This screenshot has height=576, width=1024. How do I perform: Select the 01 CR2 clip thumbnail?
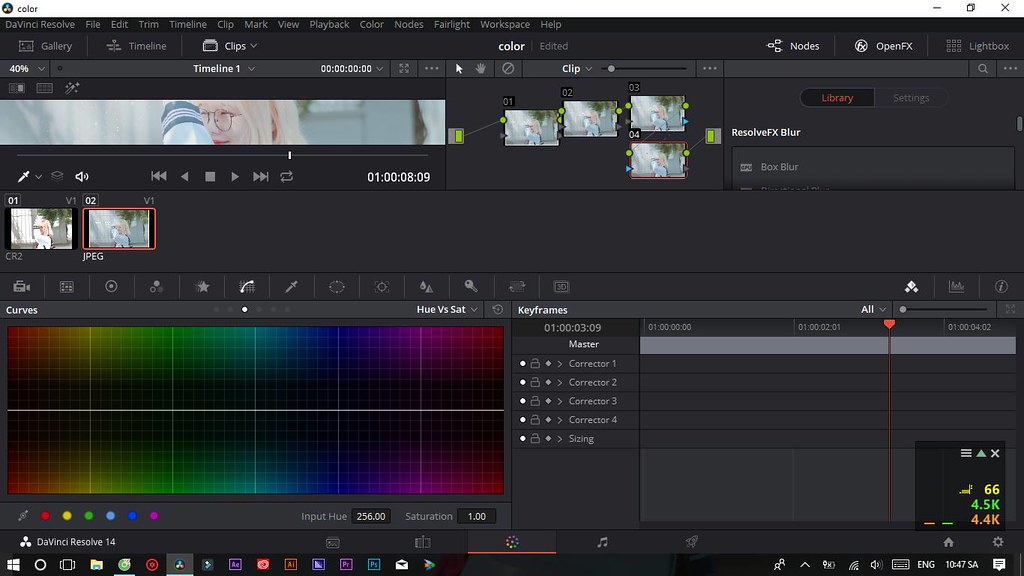click(41, 229)
